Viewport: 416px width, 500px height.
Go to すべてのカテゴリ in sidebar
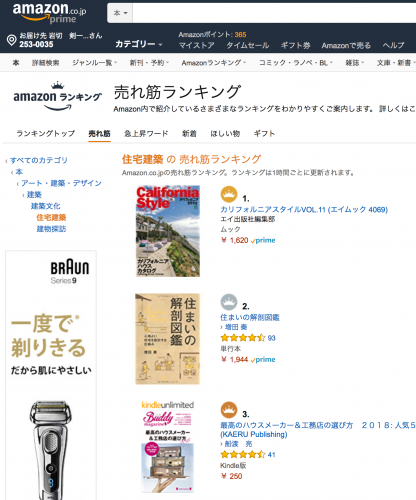click(39, 160)
